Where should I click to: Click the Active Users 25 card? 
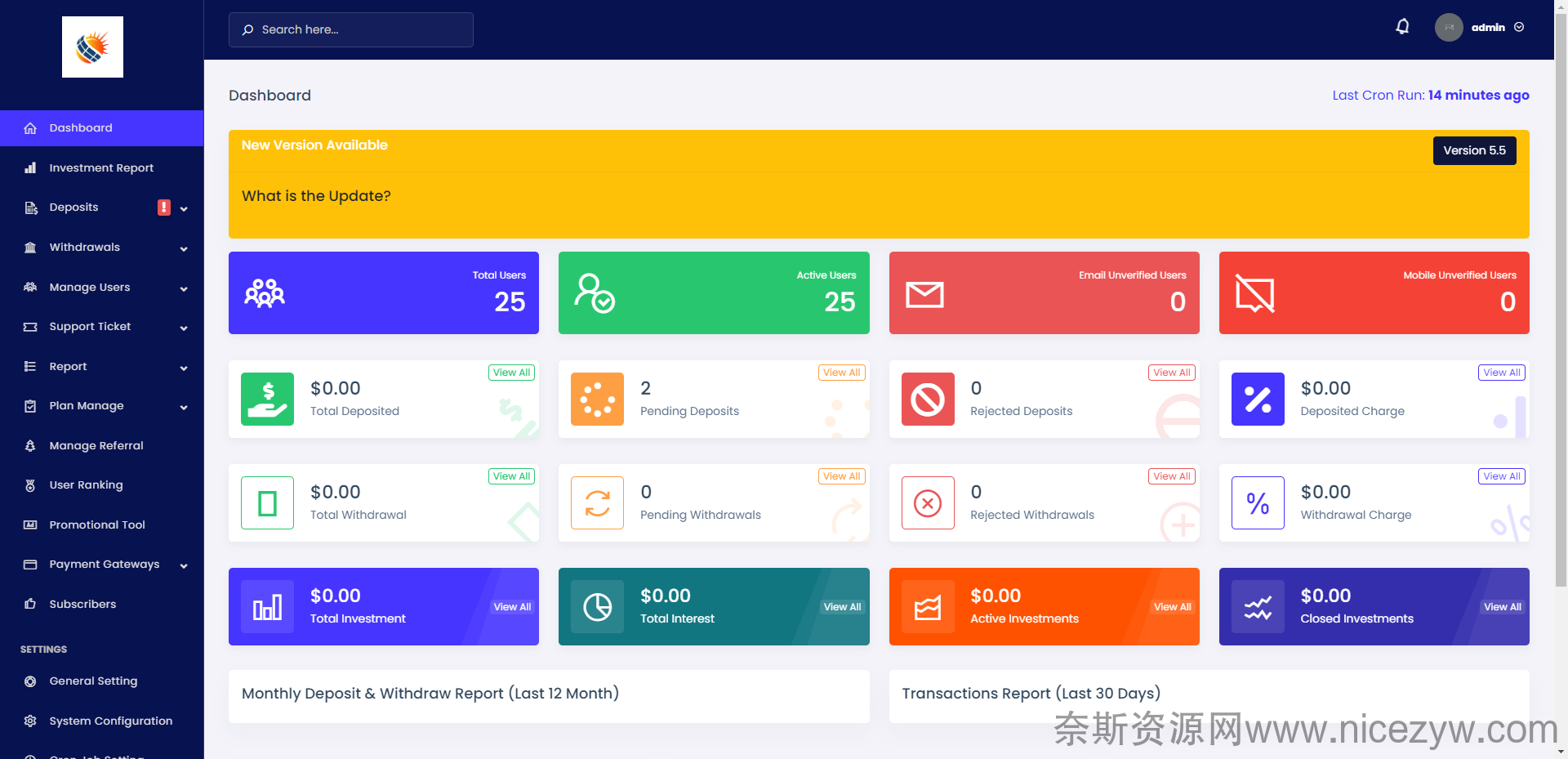[714, 292]
